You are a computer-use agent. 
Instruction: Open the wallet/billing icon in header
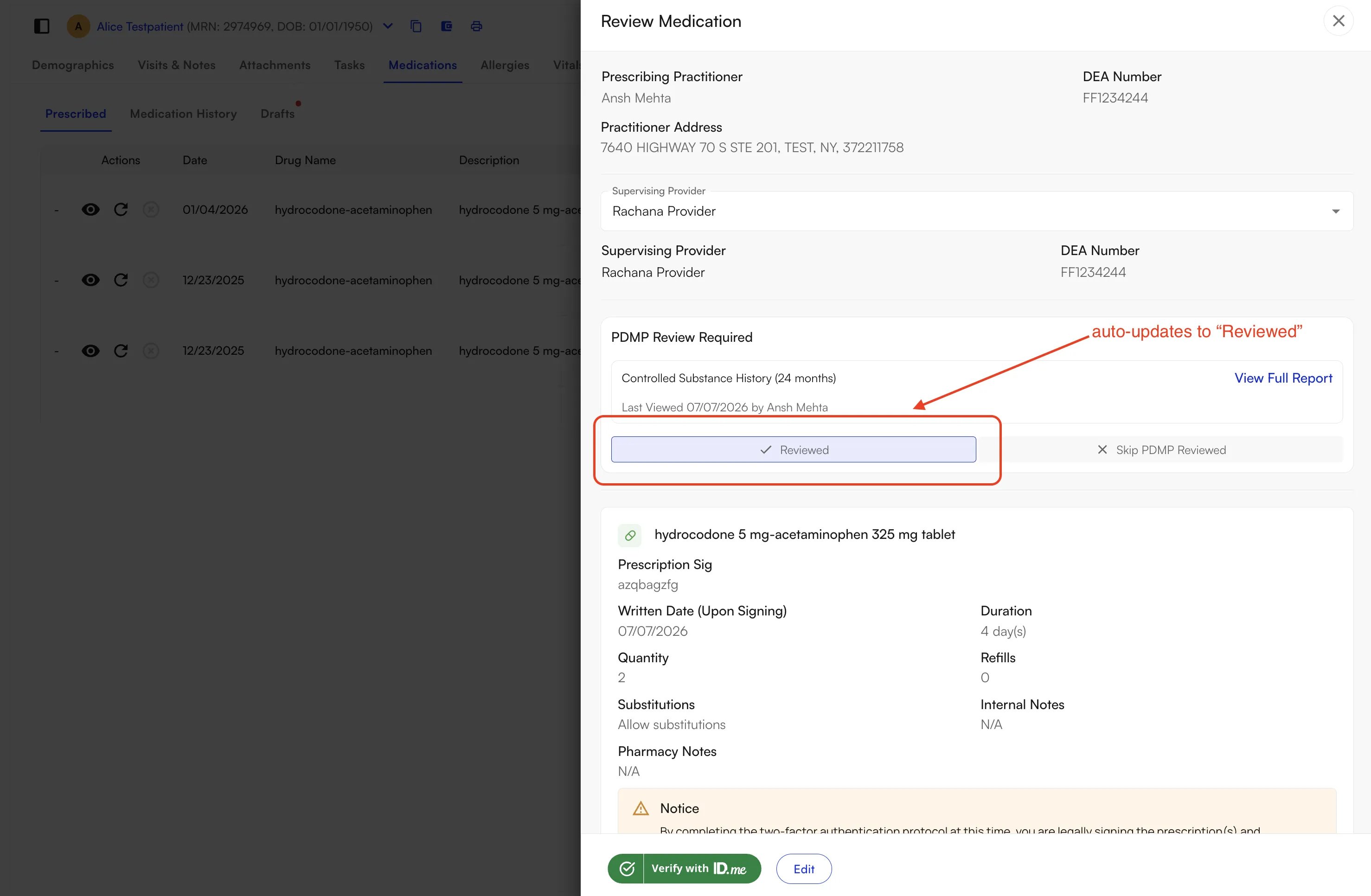pyautogui.click(x=447, y=26)
